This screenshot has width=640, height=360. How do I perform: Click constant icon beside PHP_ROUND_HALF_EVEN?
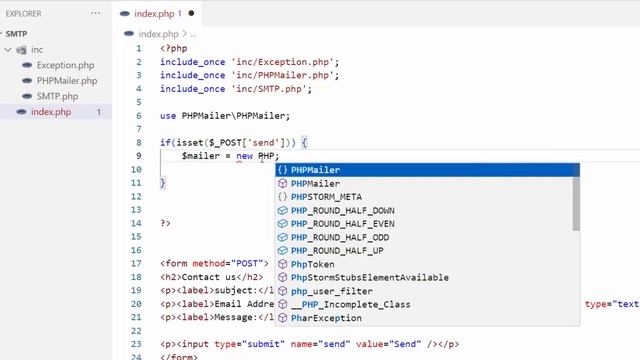282,224
